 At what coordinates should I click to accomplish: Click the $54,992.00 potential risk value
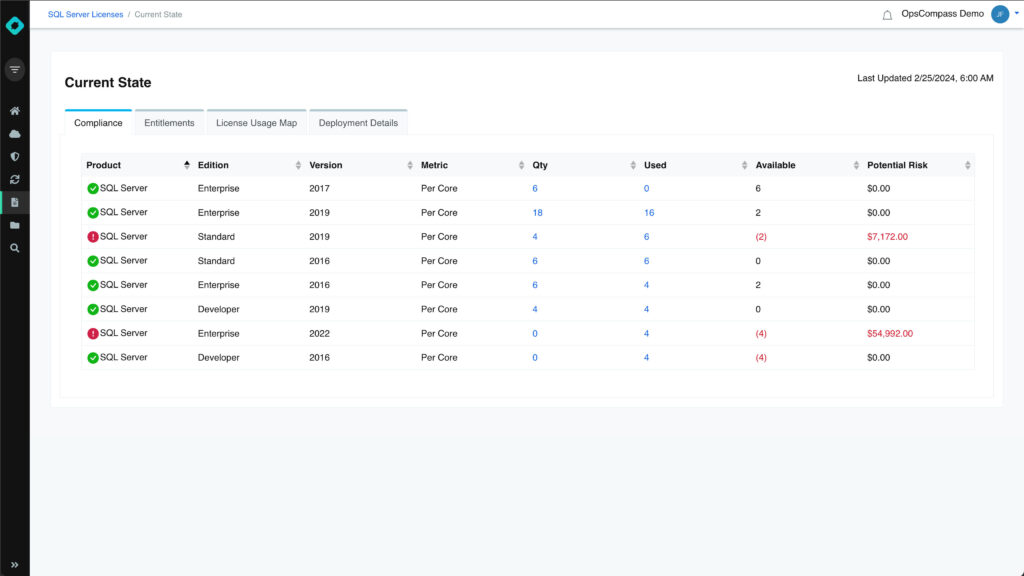pyautogui.click(x=890, y=334)
